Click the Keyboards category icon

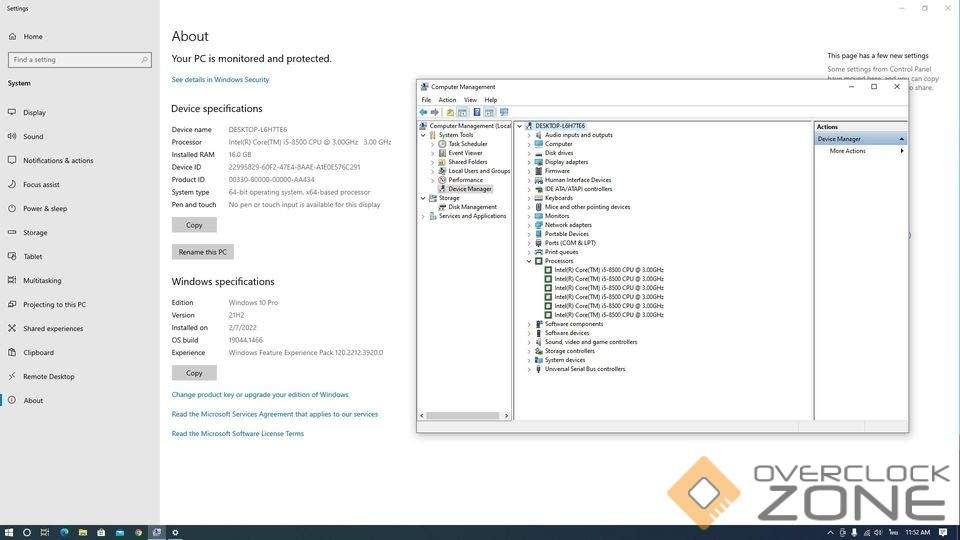click(539, 198)
